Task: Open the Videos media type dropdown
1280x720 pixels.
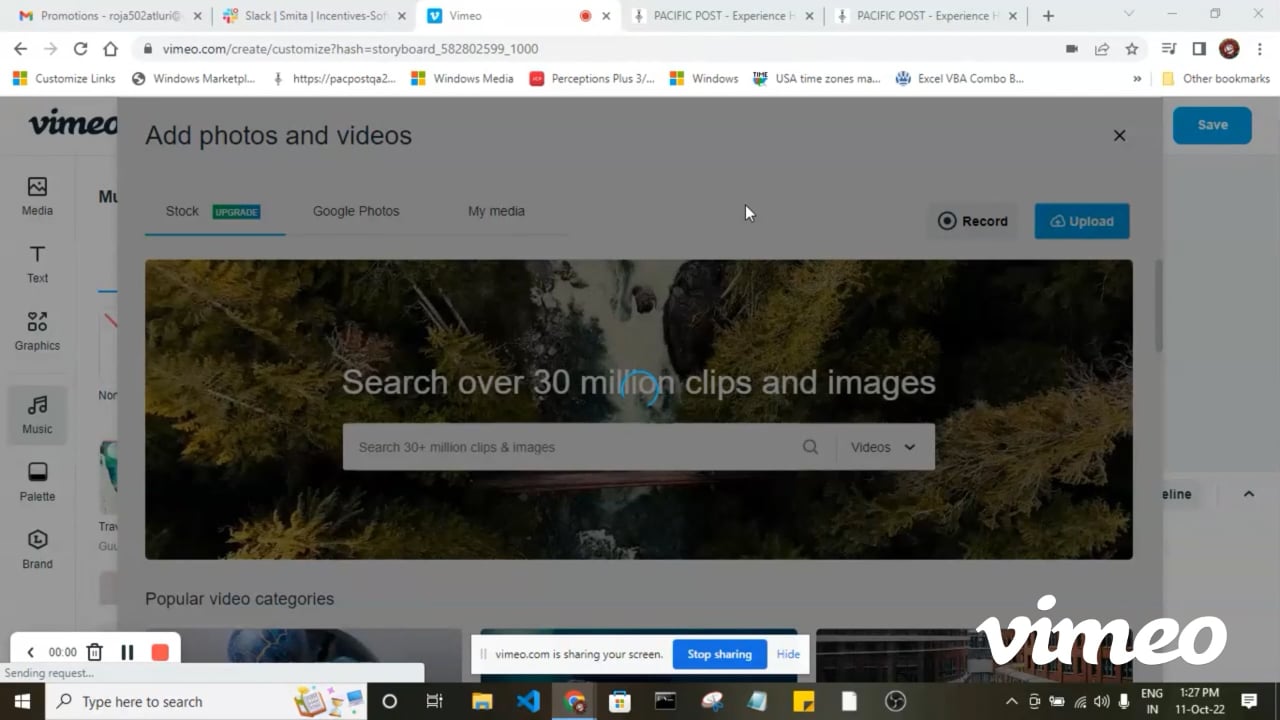Action: [x=884, y=447]
